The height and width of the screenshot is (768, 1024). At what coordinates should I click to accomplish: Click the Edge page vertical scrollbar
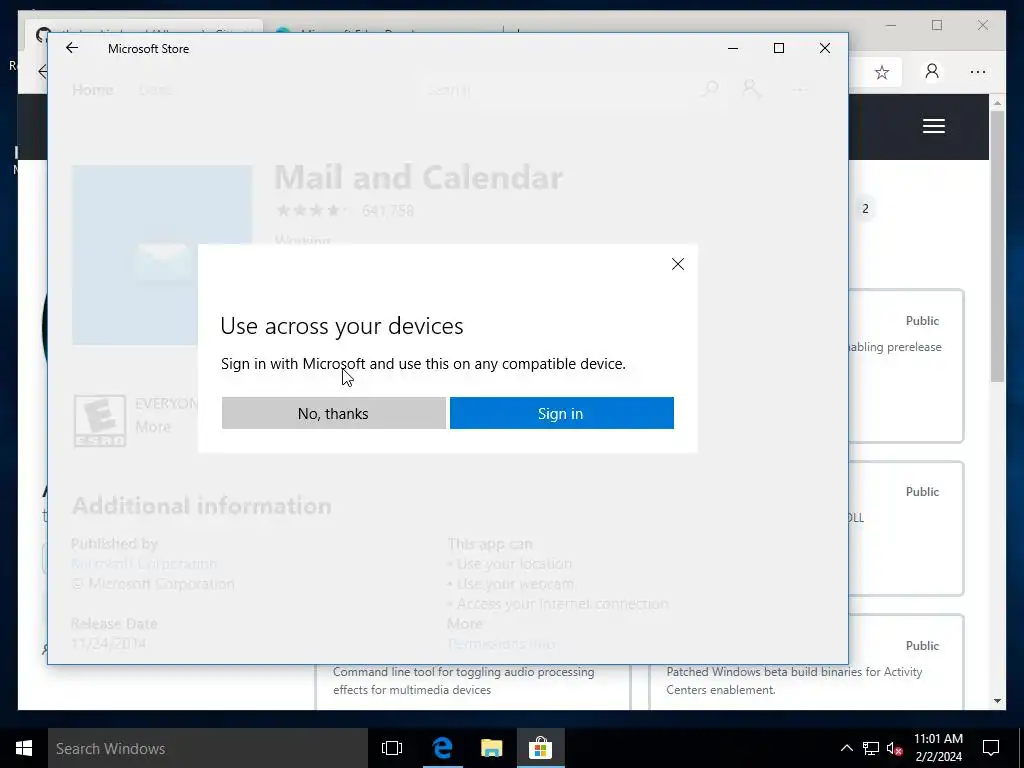[x=997, y=247]
